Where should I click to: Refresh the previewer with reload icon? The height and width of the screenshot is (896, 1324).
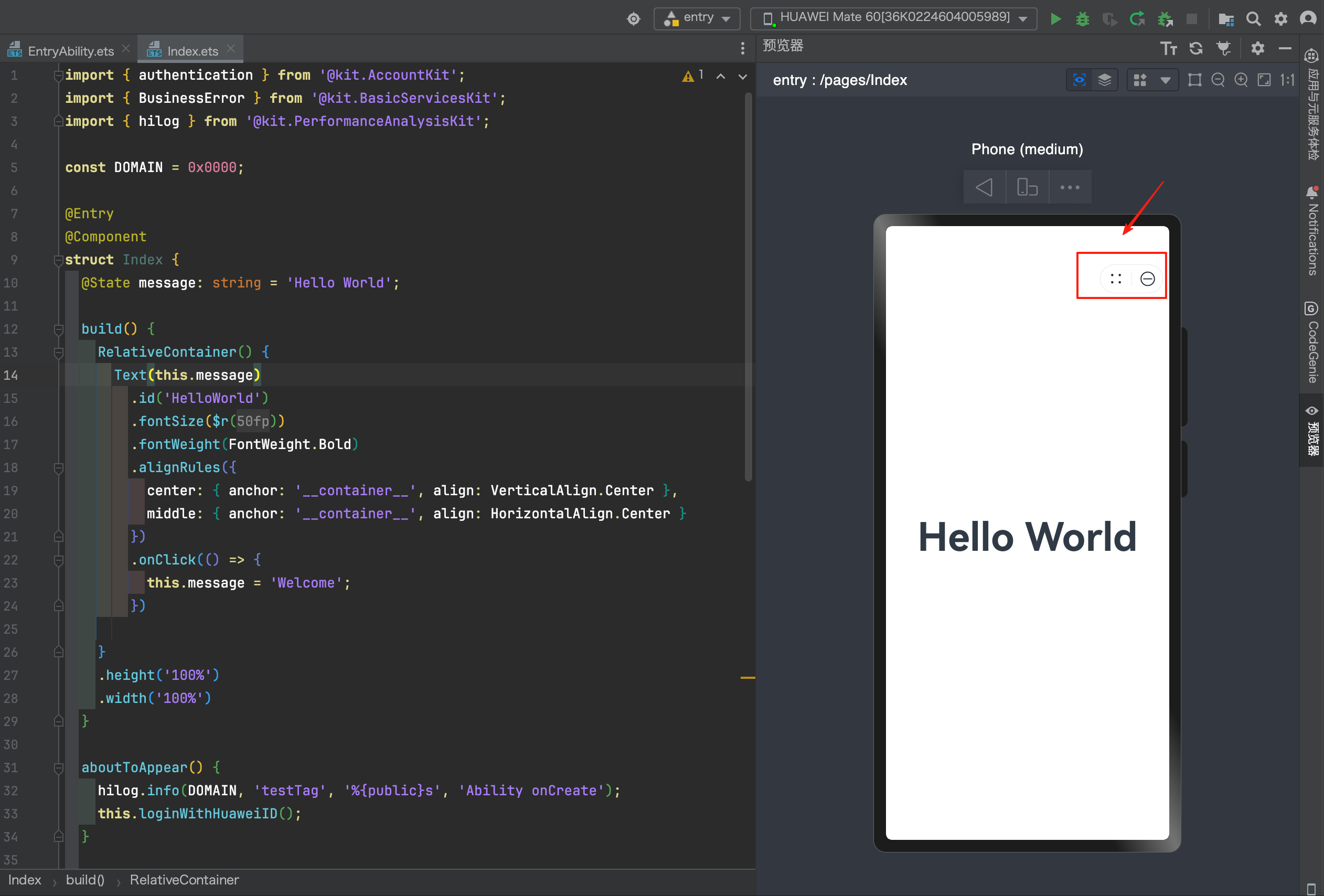(x=1196, y=48)
